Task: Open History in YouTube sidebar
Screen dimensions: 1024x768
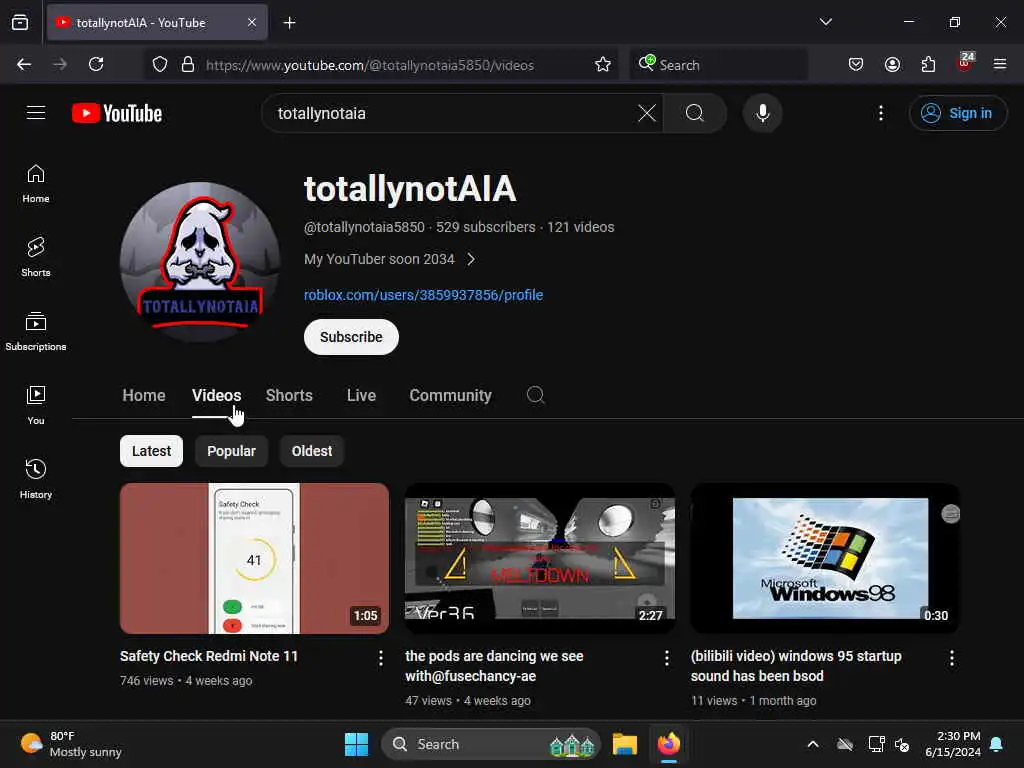Action: [x=36, y=479]
